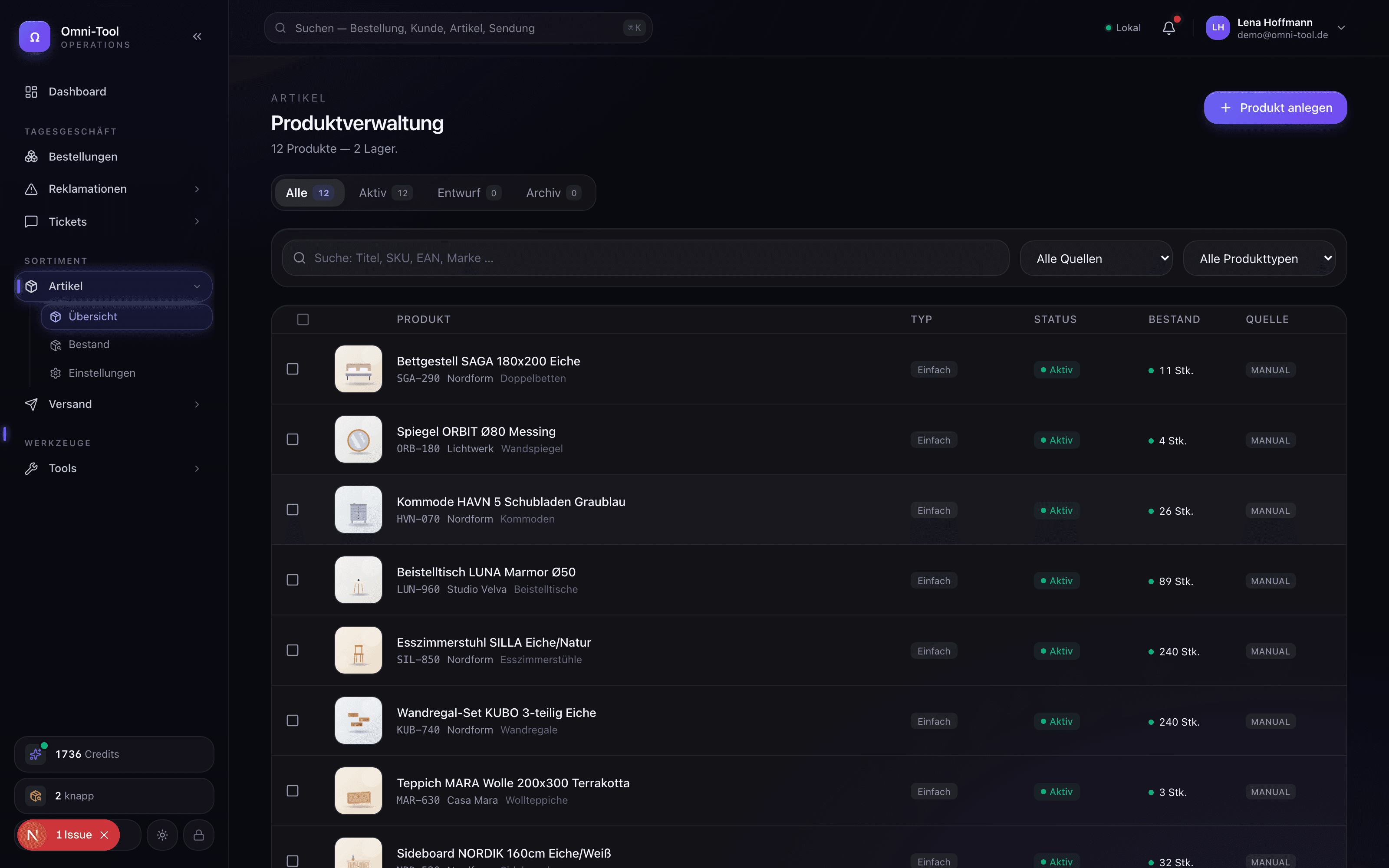Click the Teppich MARA product thumbnail

pos(359,791)
